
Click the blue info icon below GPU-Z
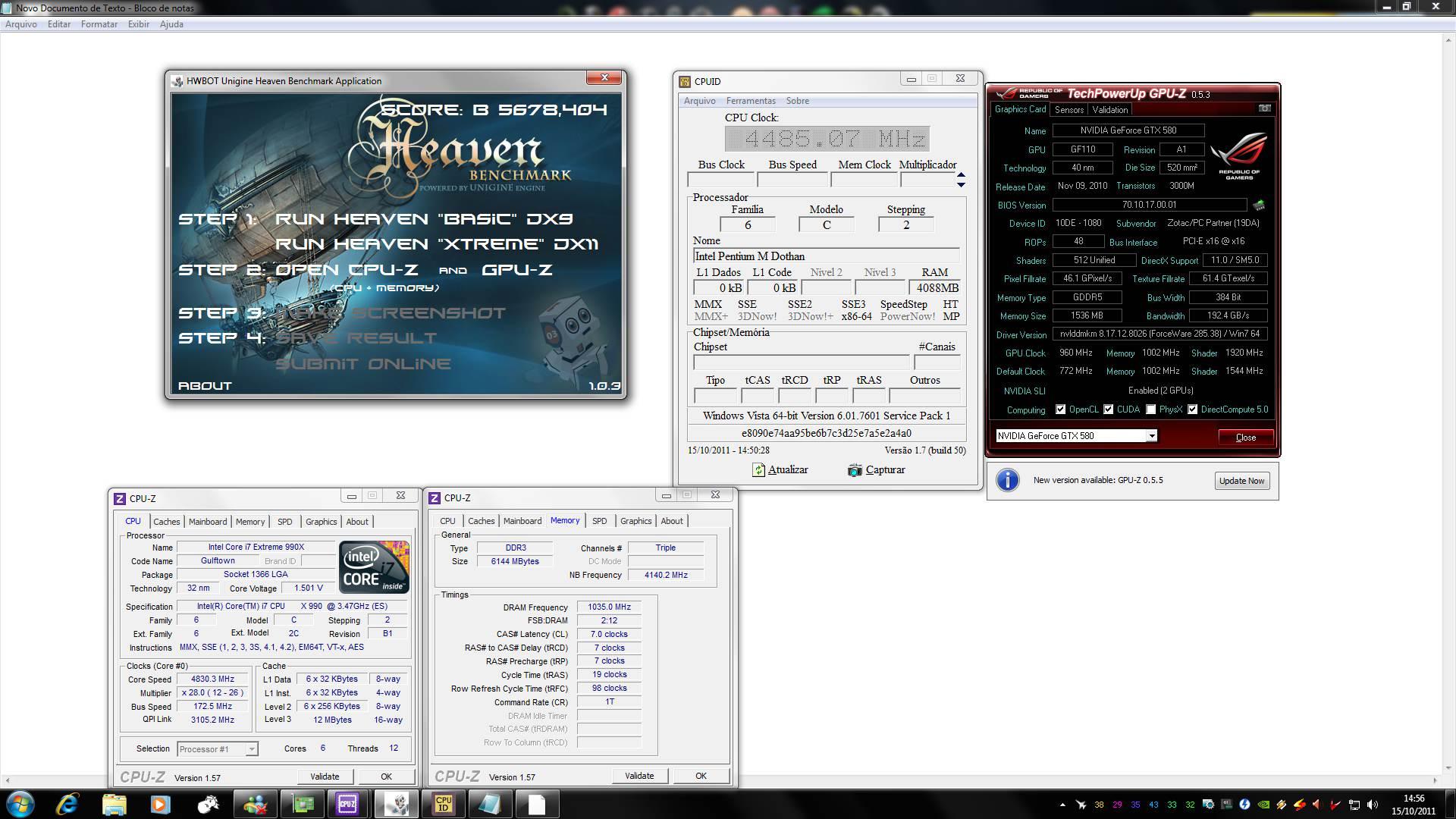pos(1007,480)
